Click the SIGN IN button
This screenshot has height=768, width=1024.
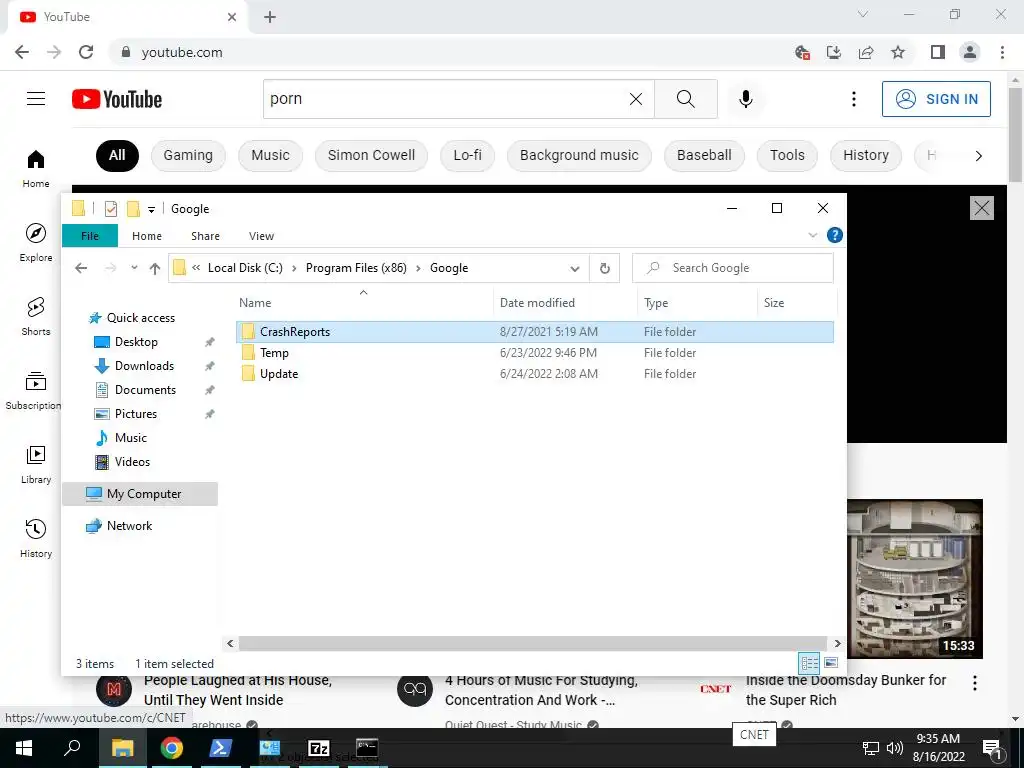pos(936,99)
